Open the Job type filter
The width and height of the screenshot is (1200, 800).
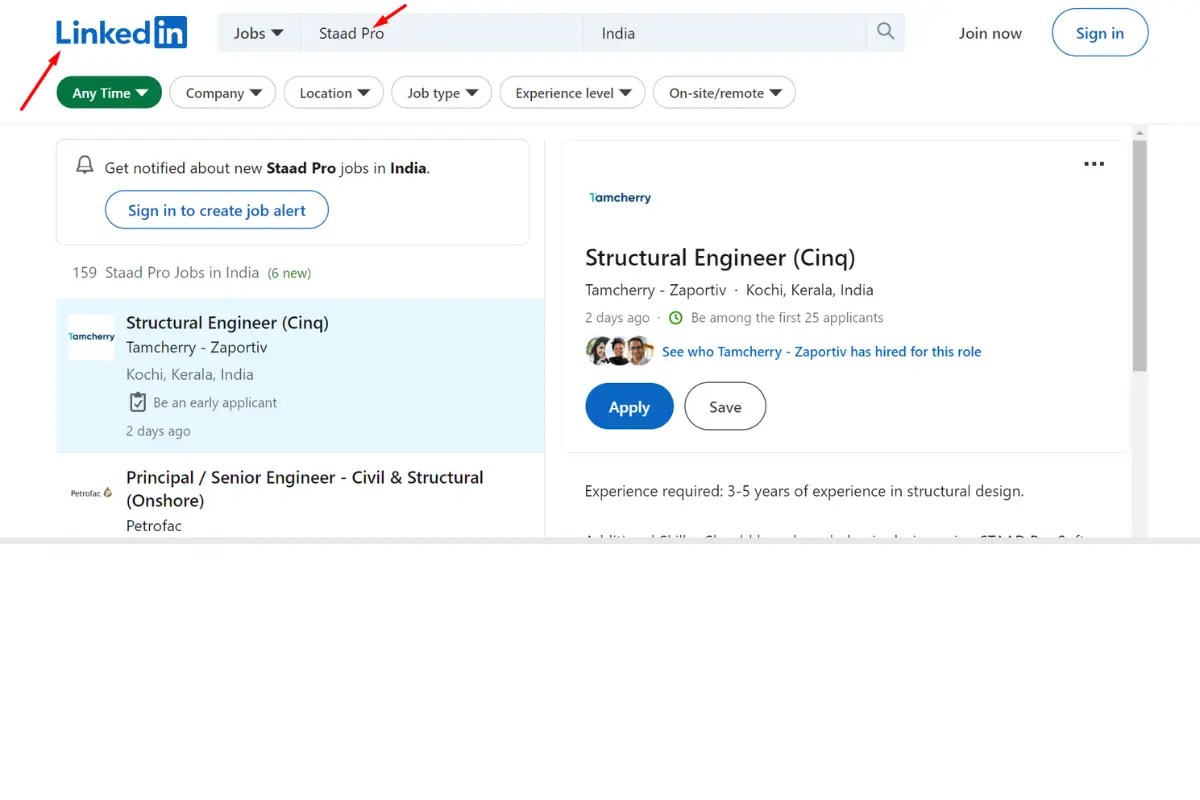click(x=442, y=93)
